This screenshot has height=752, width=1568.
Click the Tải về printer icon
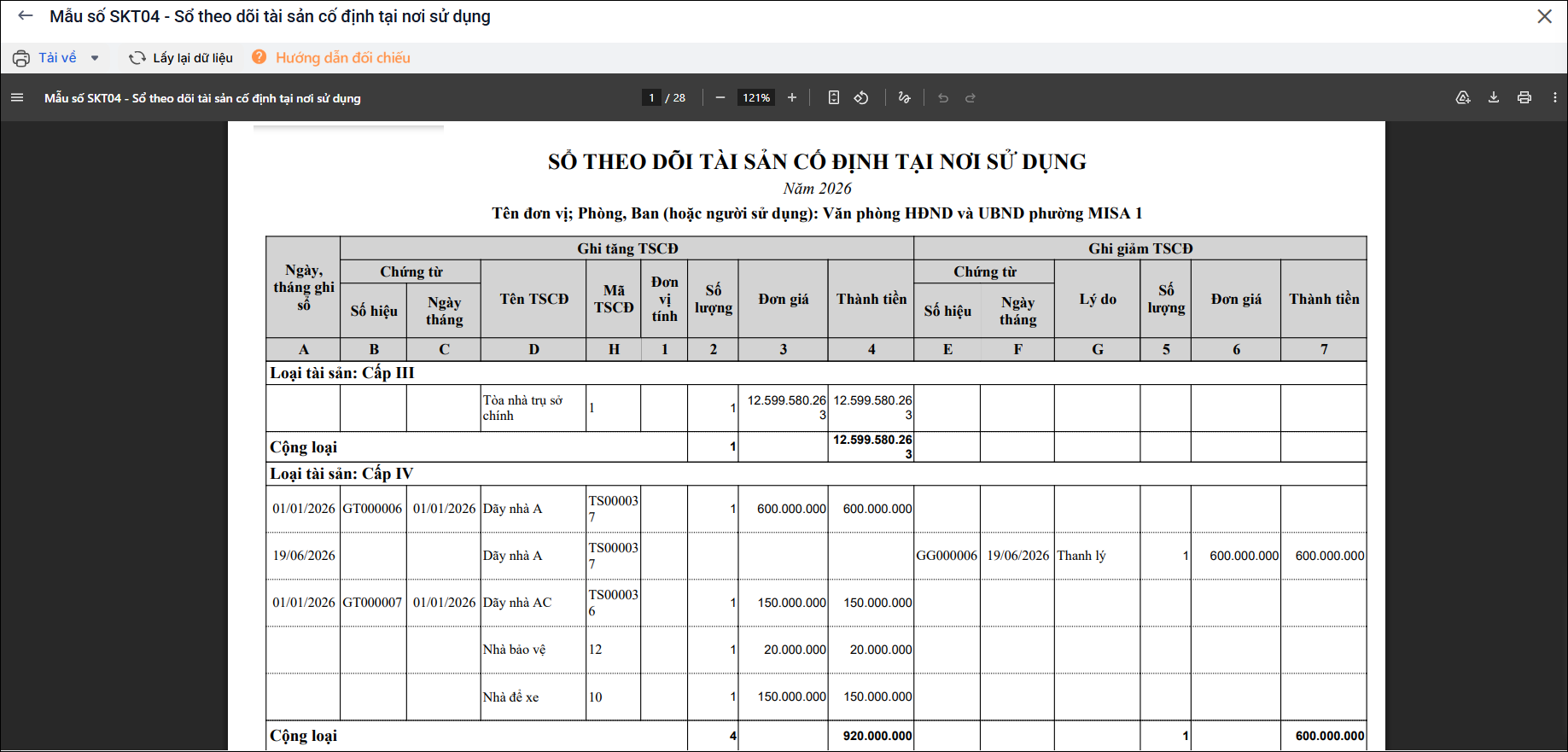(21, 58)
